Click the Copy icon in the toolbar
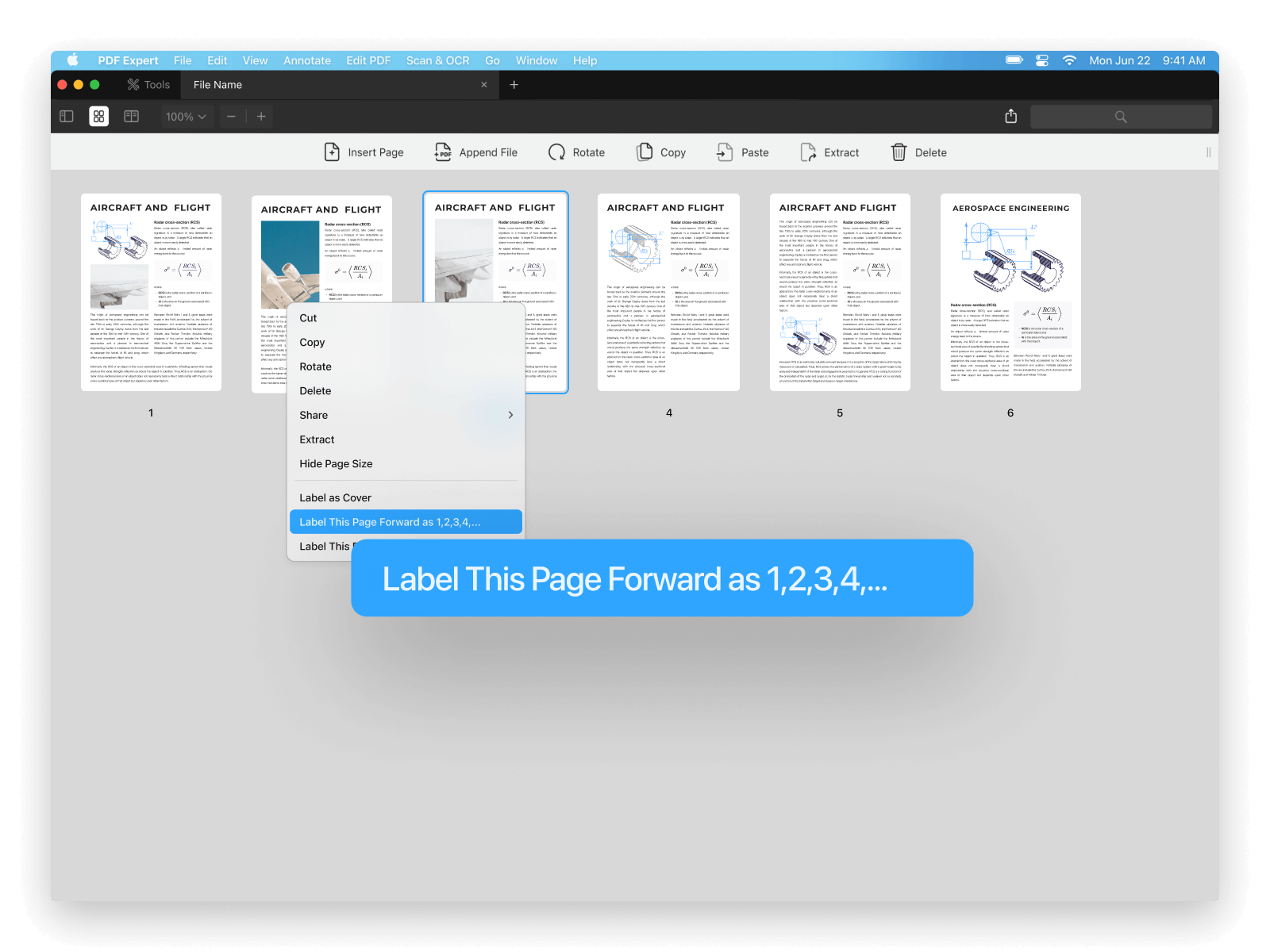The image size is (1270, 952). pos(645,152)
